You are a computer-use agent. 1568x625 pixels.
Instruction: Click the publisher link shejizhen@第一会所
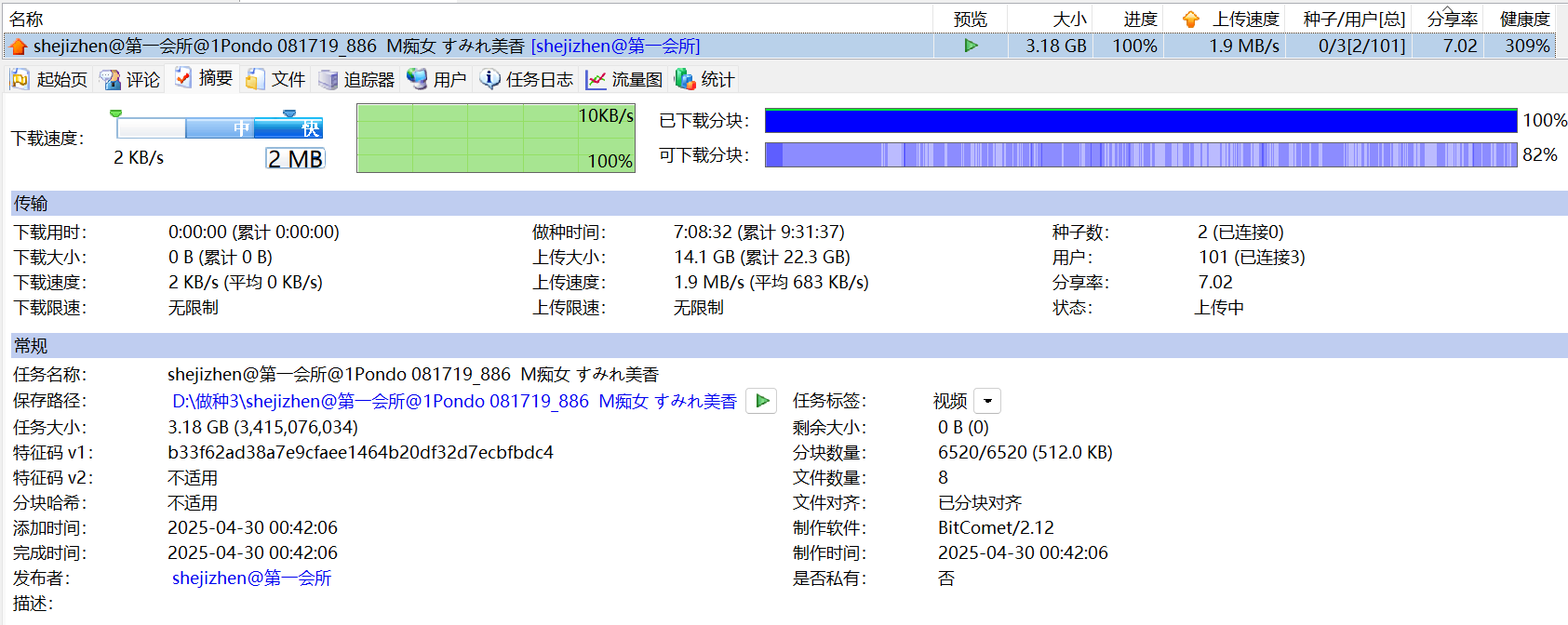pyautogui.click(x=251, y=578)
